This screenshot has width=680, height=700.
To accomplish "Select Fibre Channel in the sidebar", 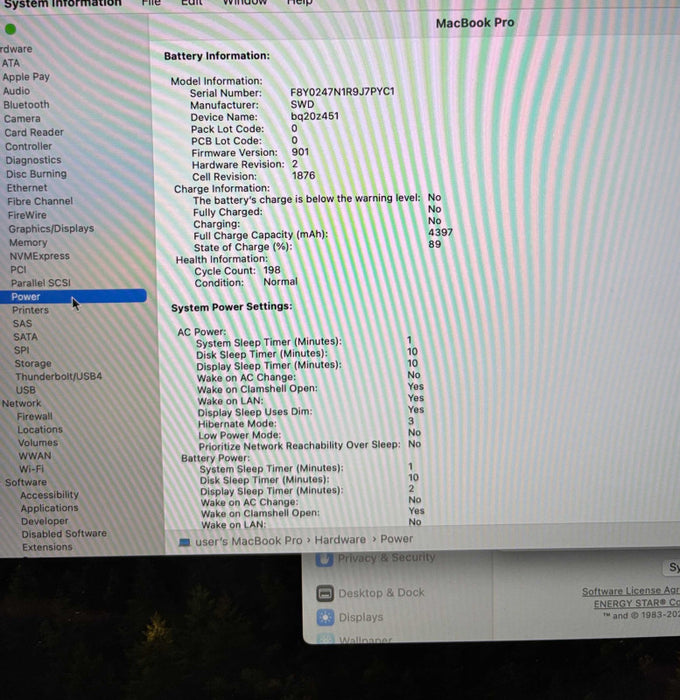I will click(x=40, y=201).
